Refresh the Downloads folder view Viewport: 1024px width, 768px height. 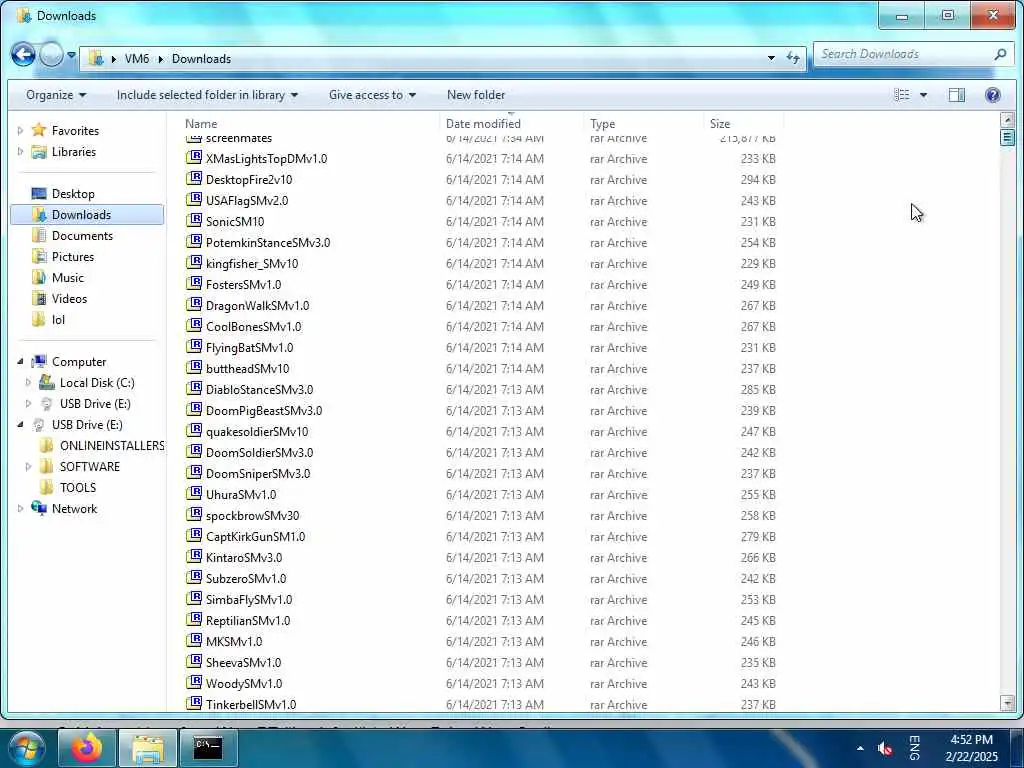(793, 58)
